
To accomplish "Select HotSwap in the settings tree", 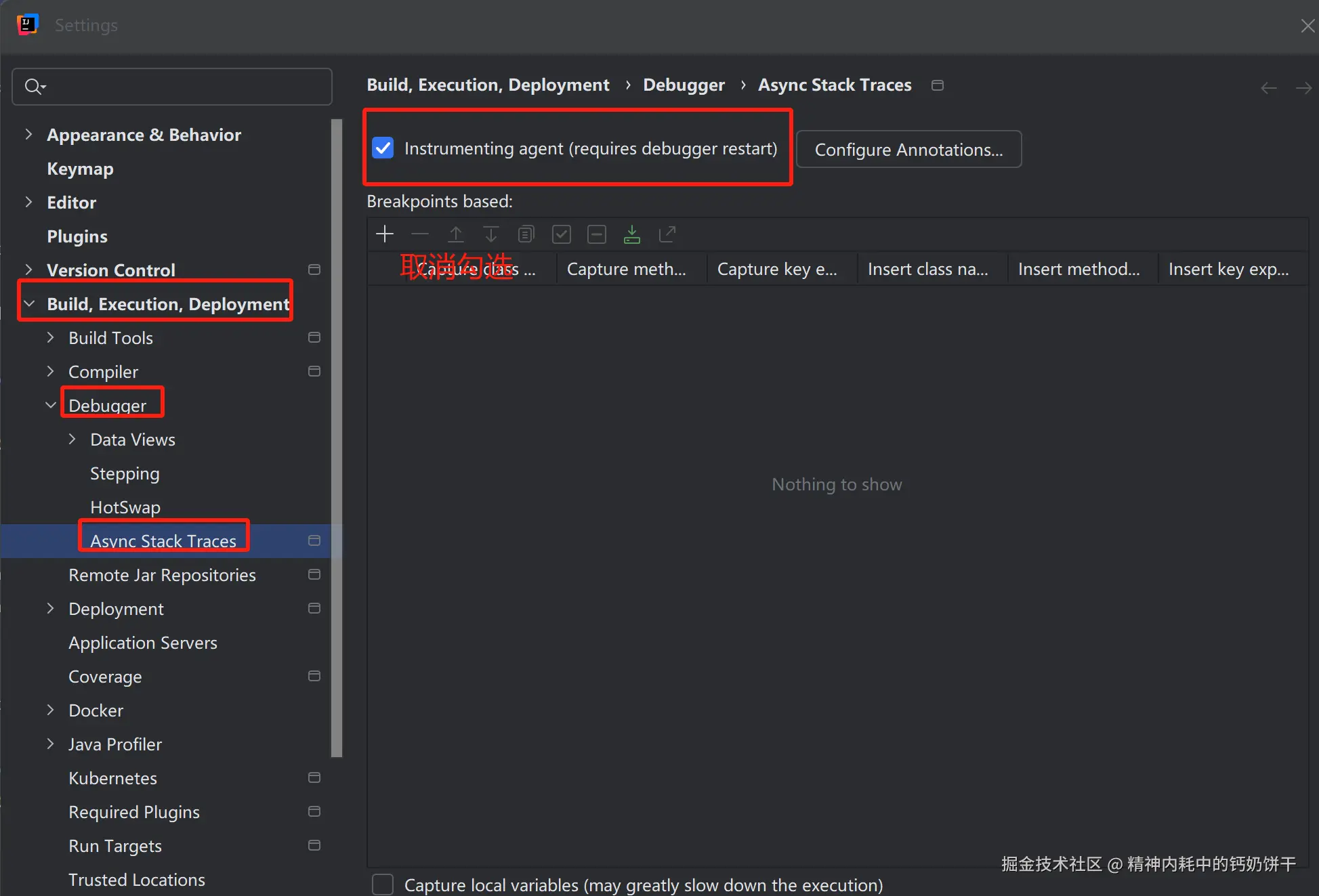I will tap(125, 507).
